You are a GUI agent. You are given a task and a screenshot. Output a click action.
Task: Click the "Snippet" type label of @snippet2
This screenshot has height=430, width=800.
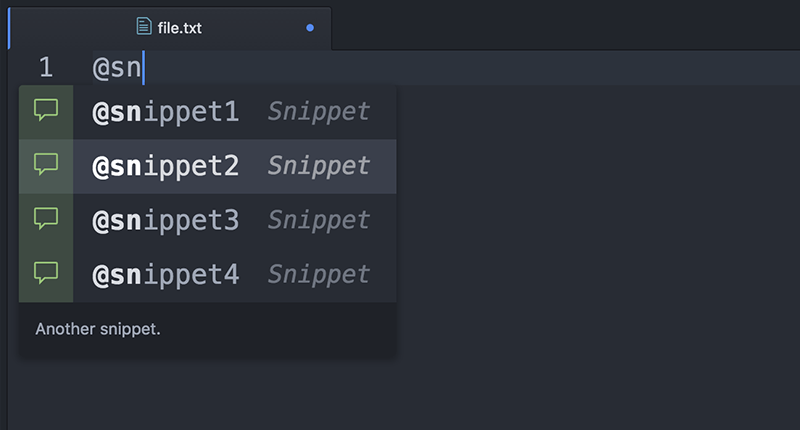(318, 166)
